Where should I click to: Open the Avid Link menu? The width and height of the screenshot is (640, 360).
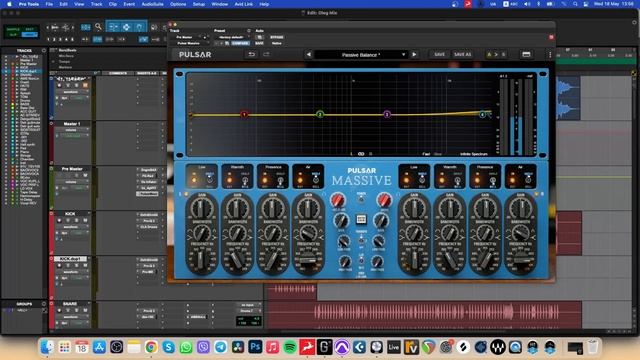[x=243, y=4]
